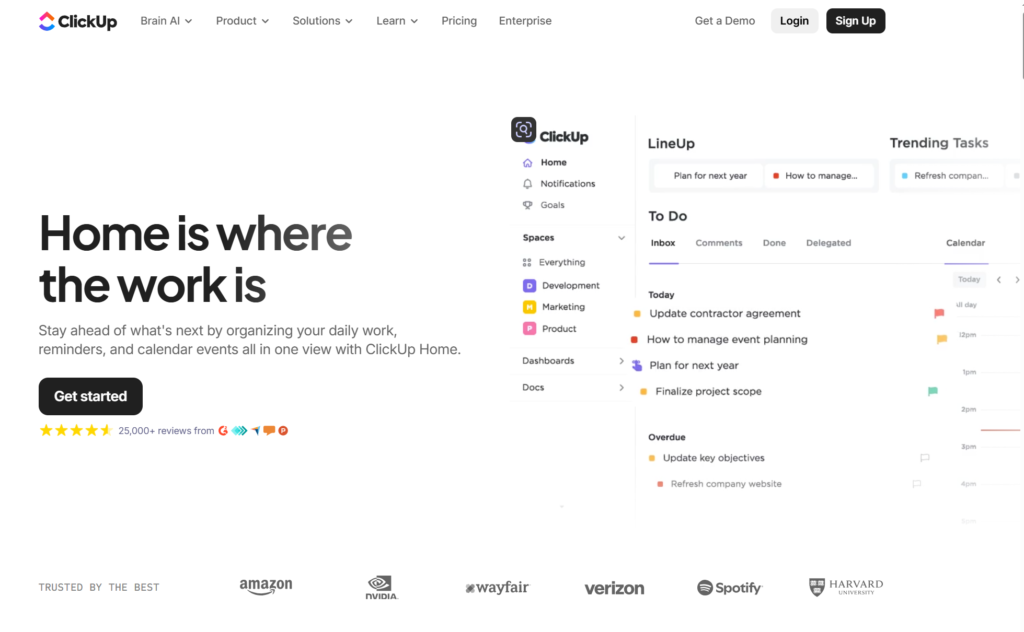The height and width of the screenshot is (632, 1024).
Task: Click flag outline on Refresh company website
Action: click(917, 484)
